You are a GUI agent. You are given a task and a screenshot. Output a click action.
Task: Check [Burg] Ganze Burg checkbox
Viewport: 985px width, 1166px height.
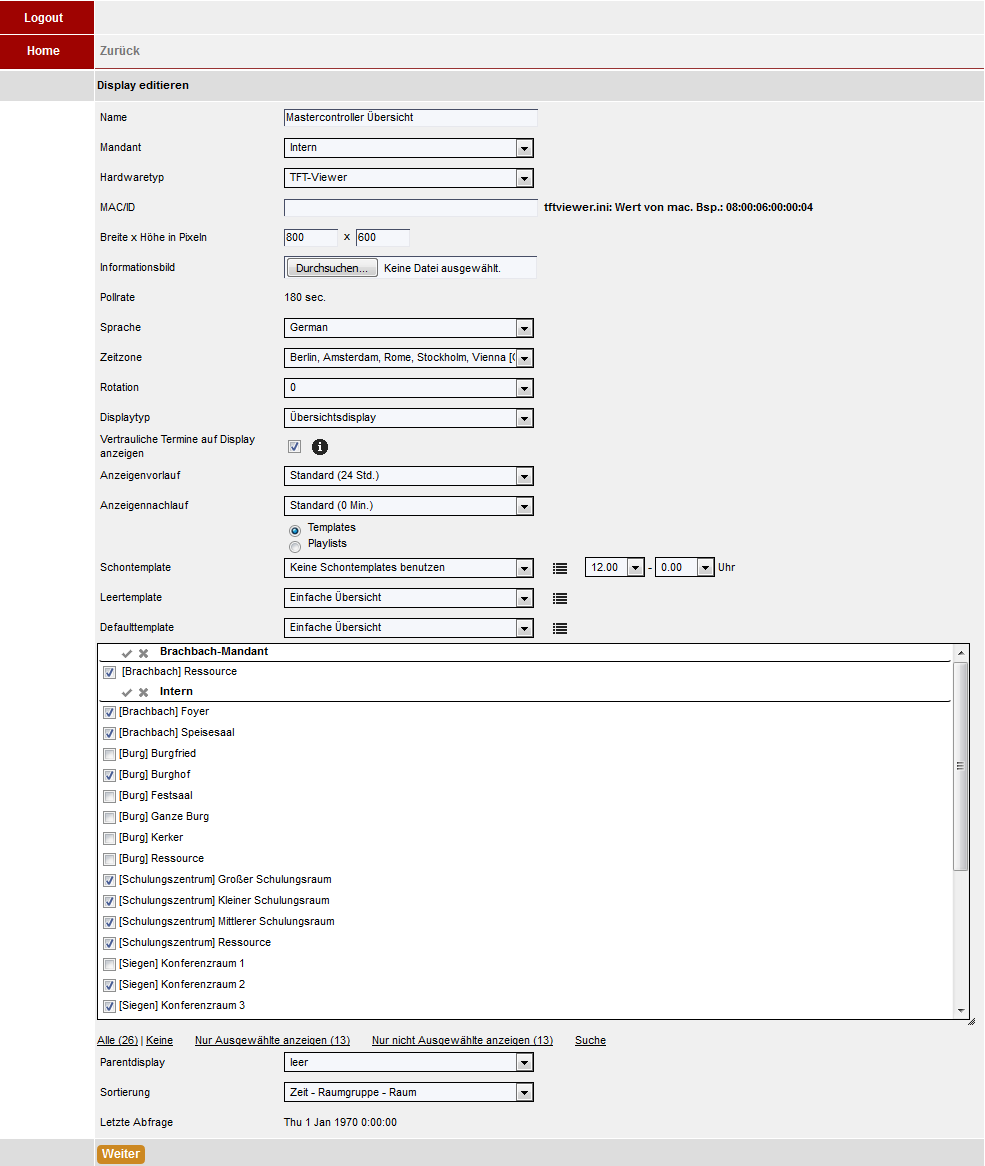(x=109, y=817)
